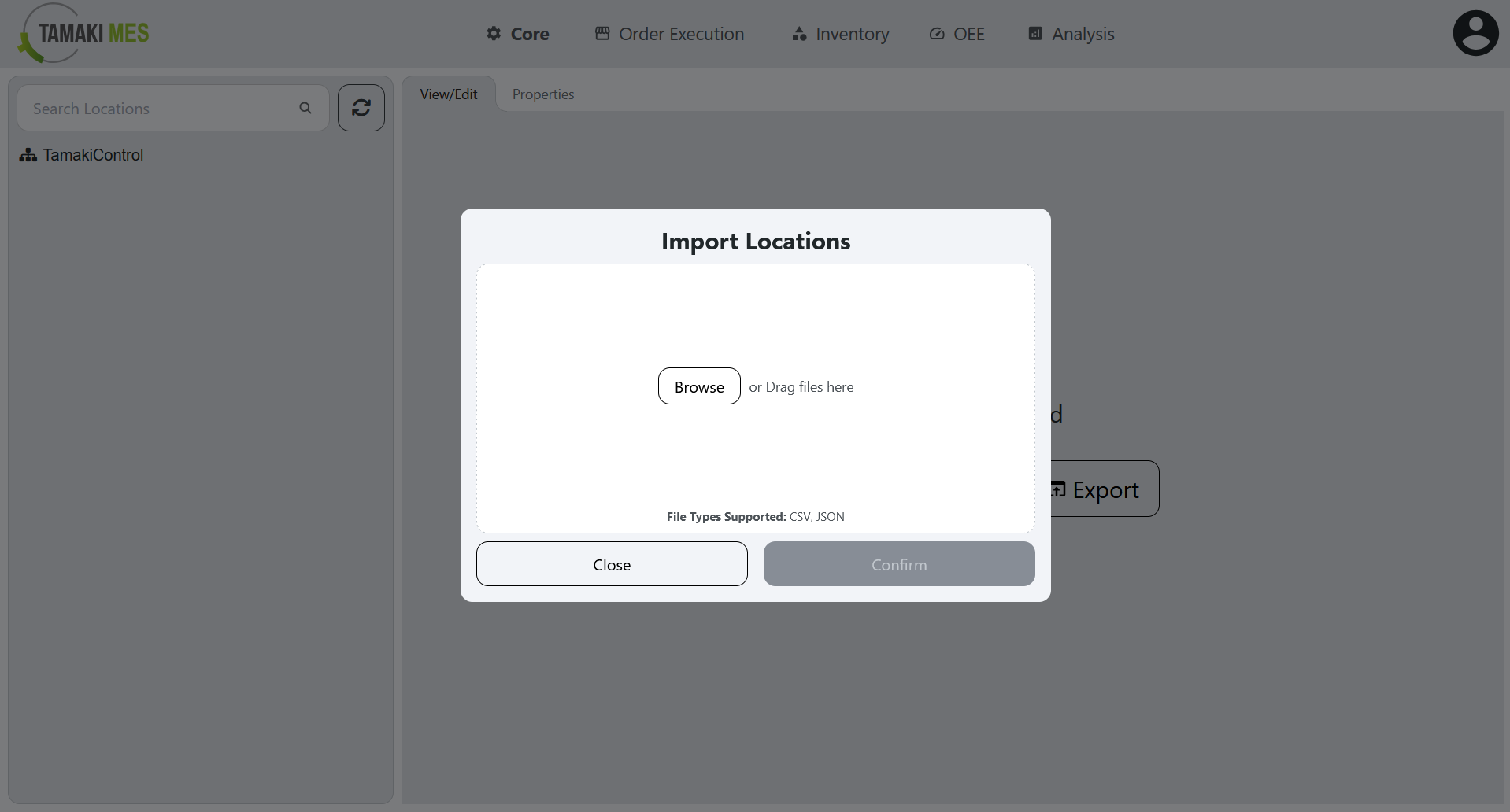Switch to the Properties tab
Viewport: 1510px width, 812px height.
(542, 94)
